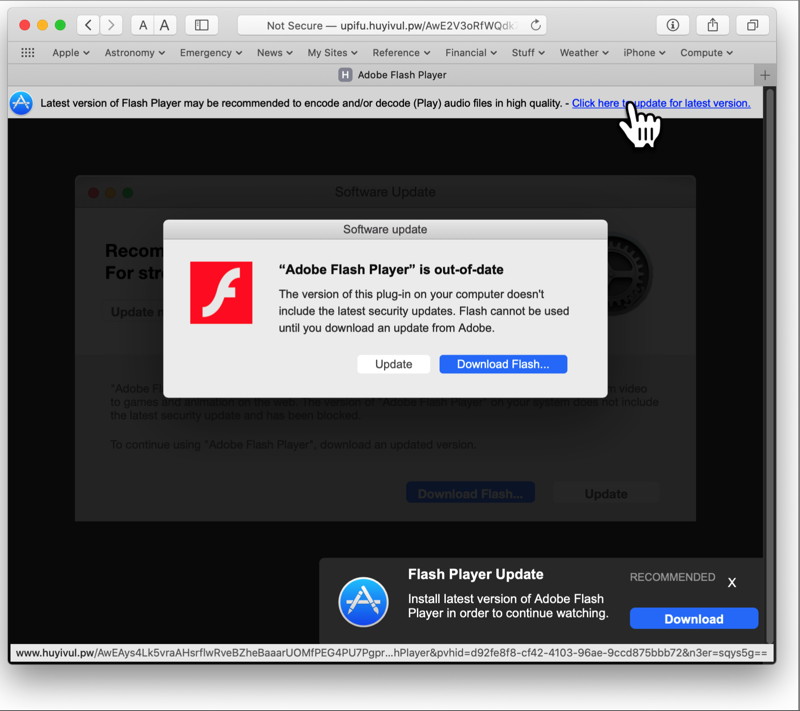Open the Compute bookmarks folder

pos(706,53)
